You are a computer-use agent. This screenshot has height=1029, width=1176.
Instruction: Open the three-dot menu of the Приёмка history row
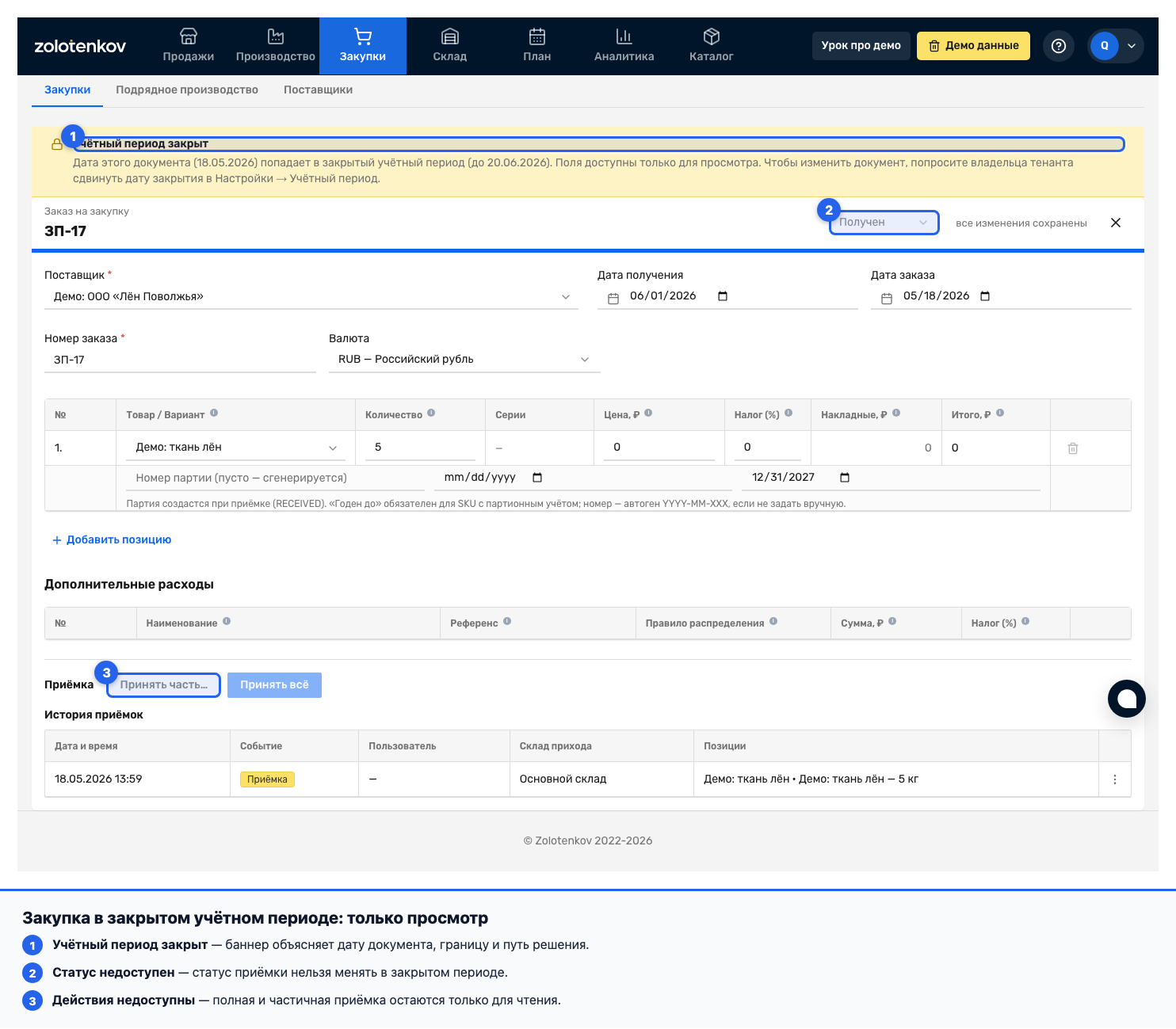click(x=1115, y=779)
